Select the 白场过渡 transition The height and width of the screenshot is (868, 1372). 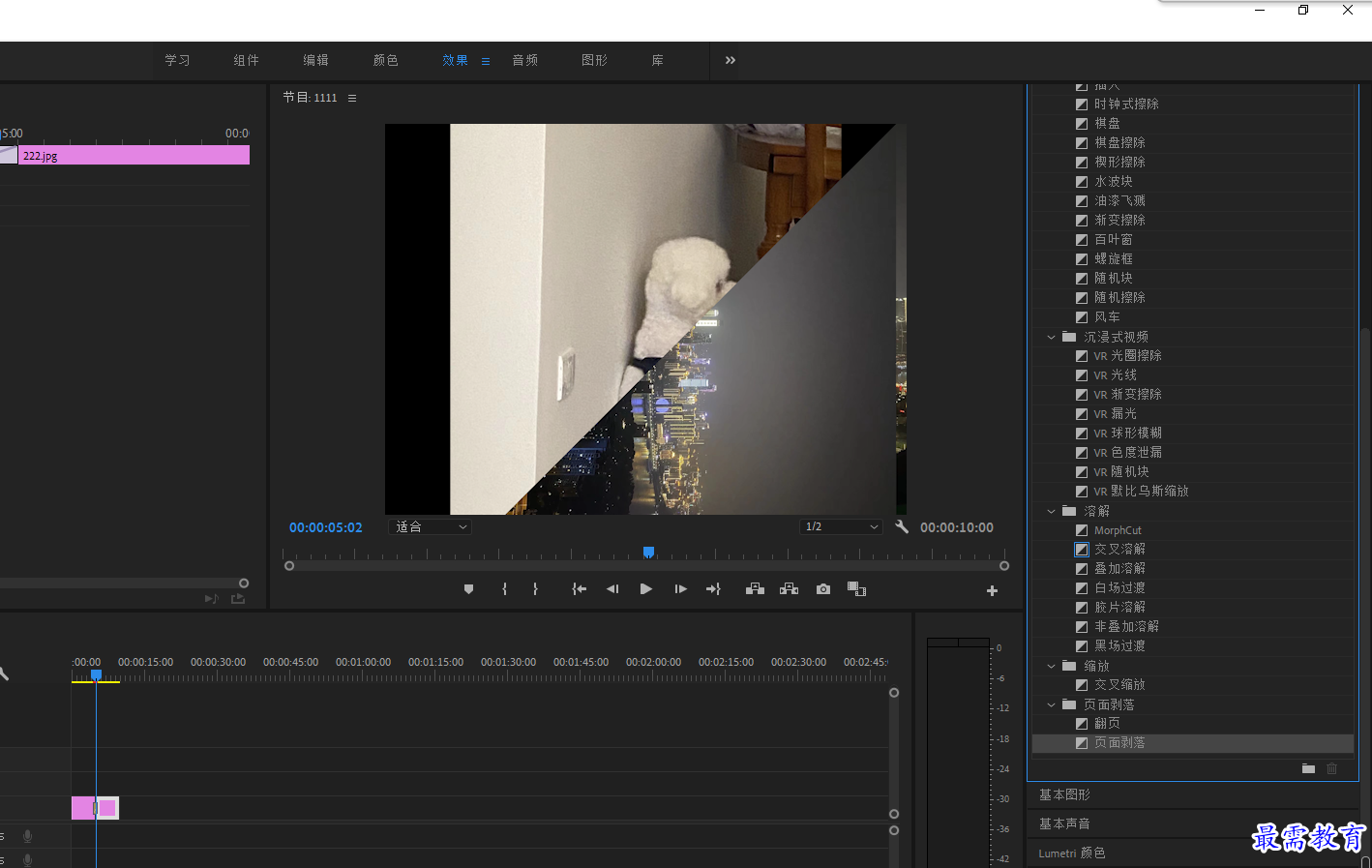pyautogui.click(x=1119, y=587)
